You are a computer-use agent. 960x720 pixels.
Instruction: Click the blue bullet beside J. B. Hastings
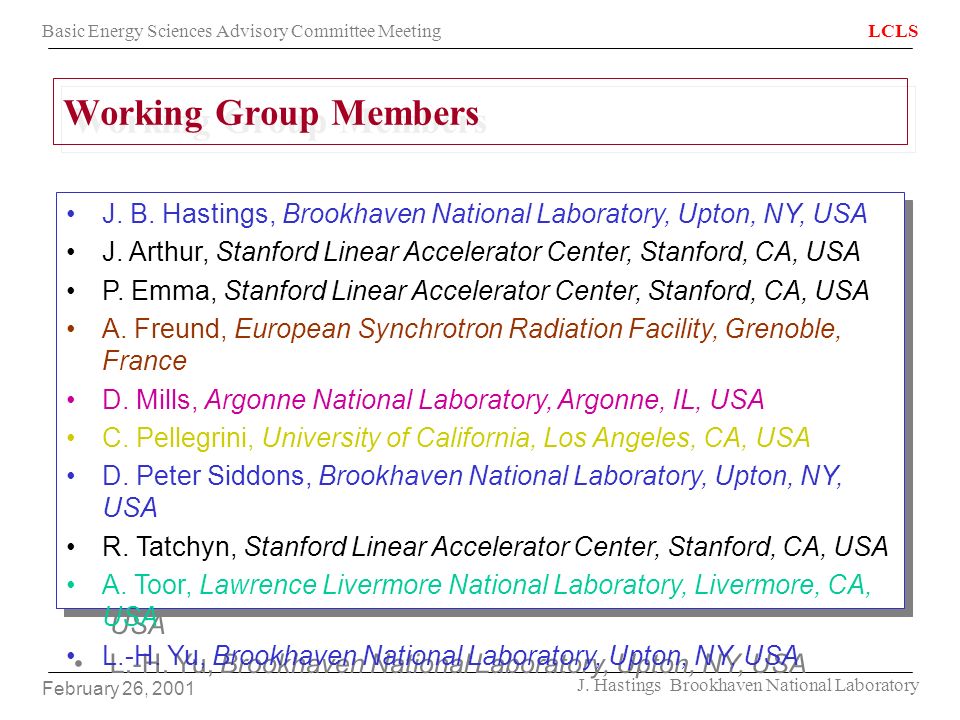[x=71, y=214]
